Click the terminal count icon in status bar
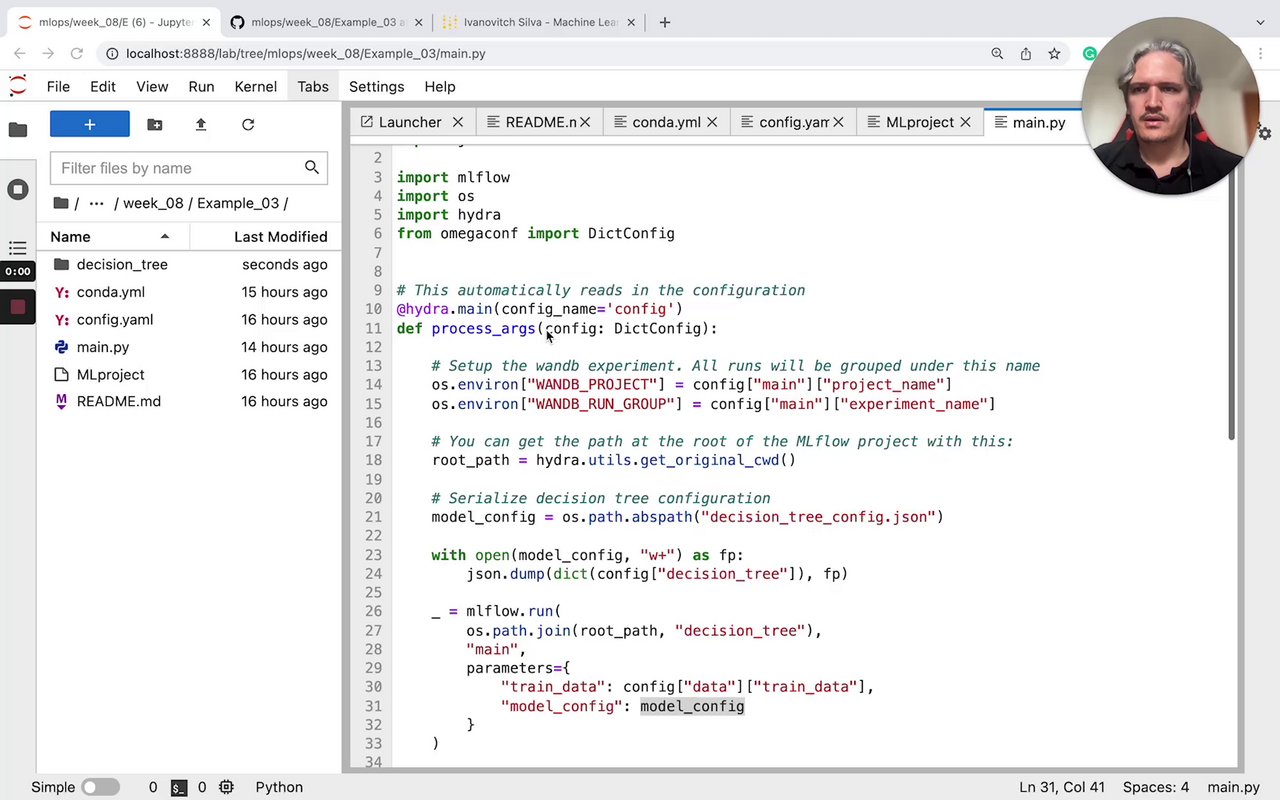The height and width of the screenshot is (800, 1280). coord(179,787)
